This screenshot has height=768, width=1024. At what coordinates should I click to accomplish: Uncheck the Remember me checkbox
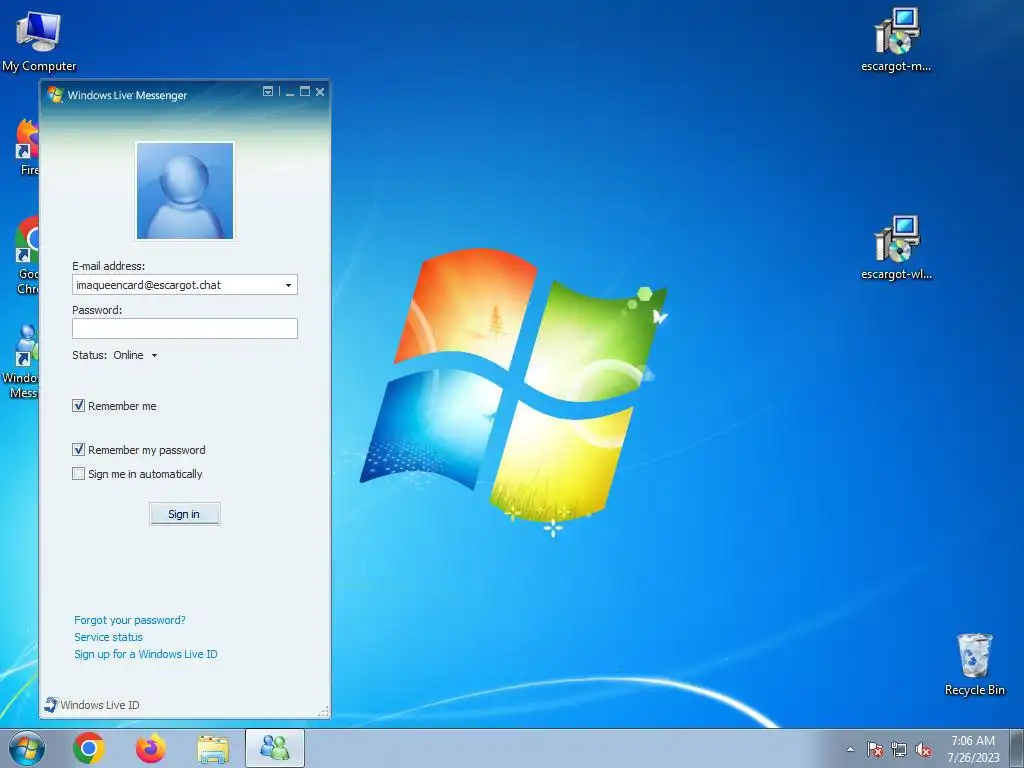point(78,406)
